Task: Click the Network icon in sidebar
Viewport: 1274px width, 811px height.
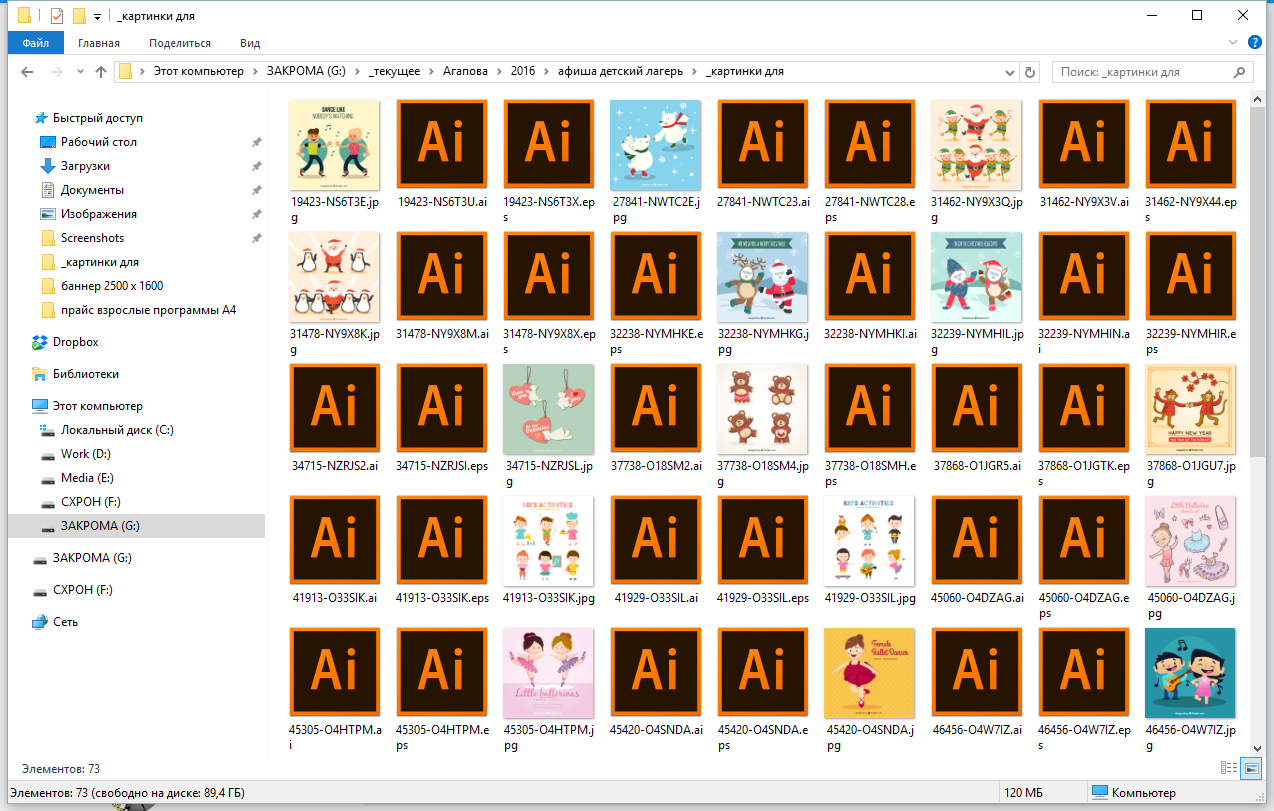Action: 40,622
